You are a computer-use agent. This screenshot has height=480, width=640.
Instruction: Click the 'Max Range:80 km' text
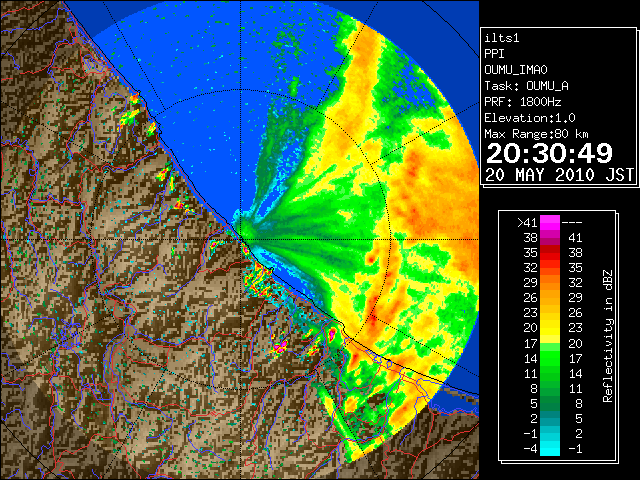point(536,134)
